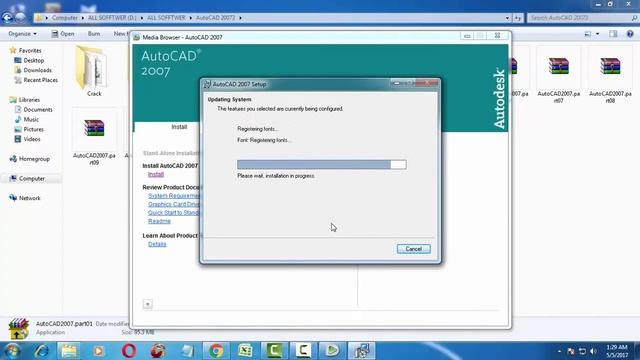640x360 pixels.
Task: Launch Internet Explorer from the taskbar
Action: [41, 351]
